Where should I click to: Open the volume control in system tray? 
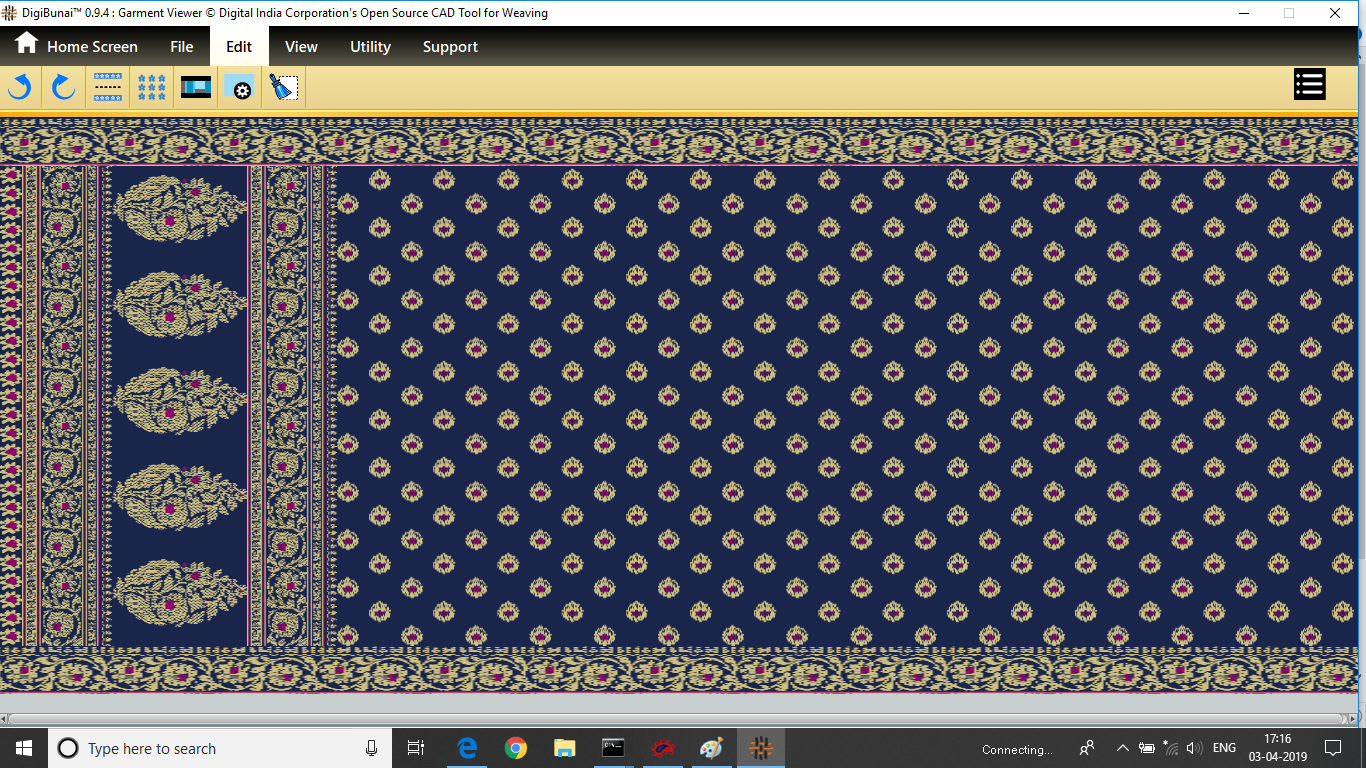tap(1194, 748)
